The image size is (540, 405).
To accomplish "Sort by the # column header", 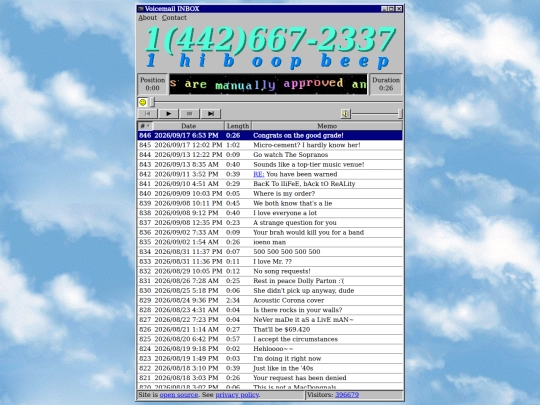I will click(145, 126).
